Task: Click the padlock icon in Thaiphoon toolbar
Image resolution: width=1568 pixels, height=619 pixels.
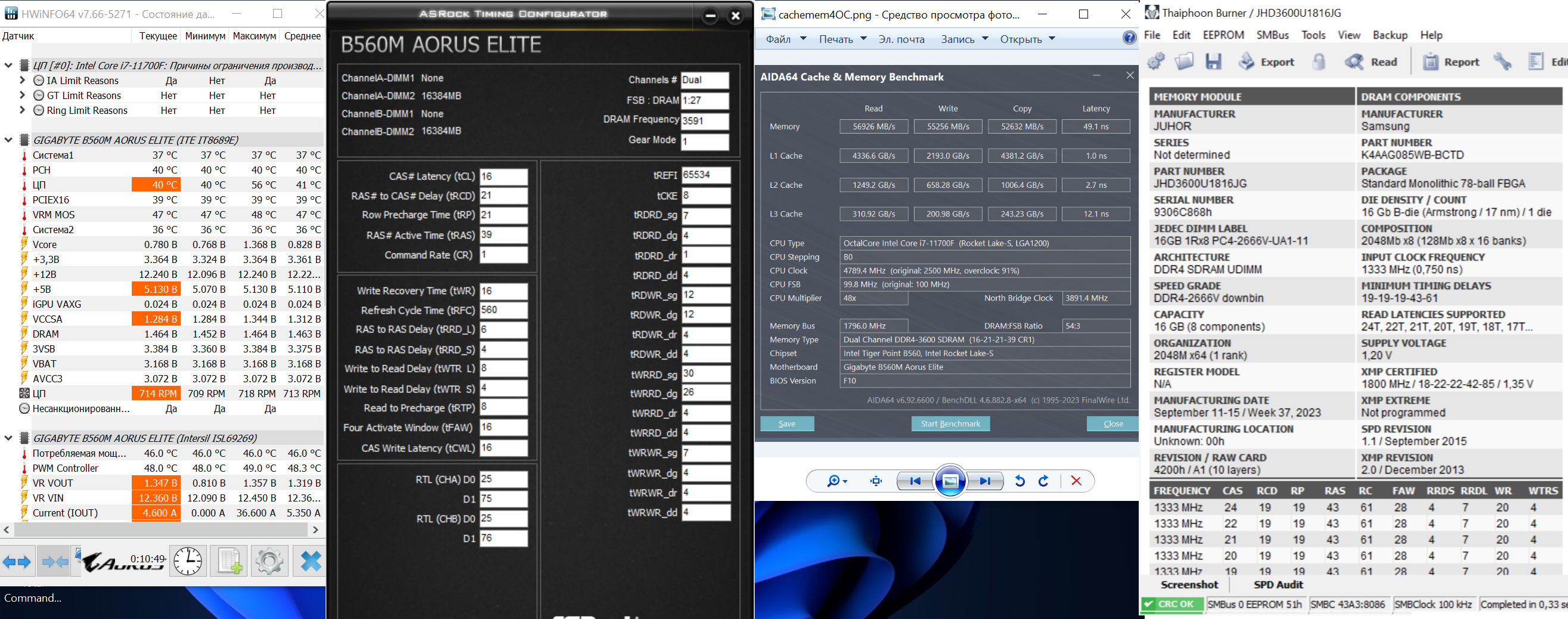Action: [x=1319, y=61]
